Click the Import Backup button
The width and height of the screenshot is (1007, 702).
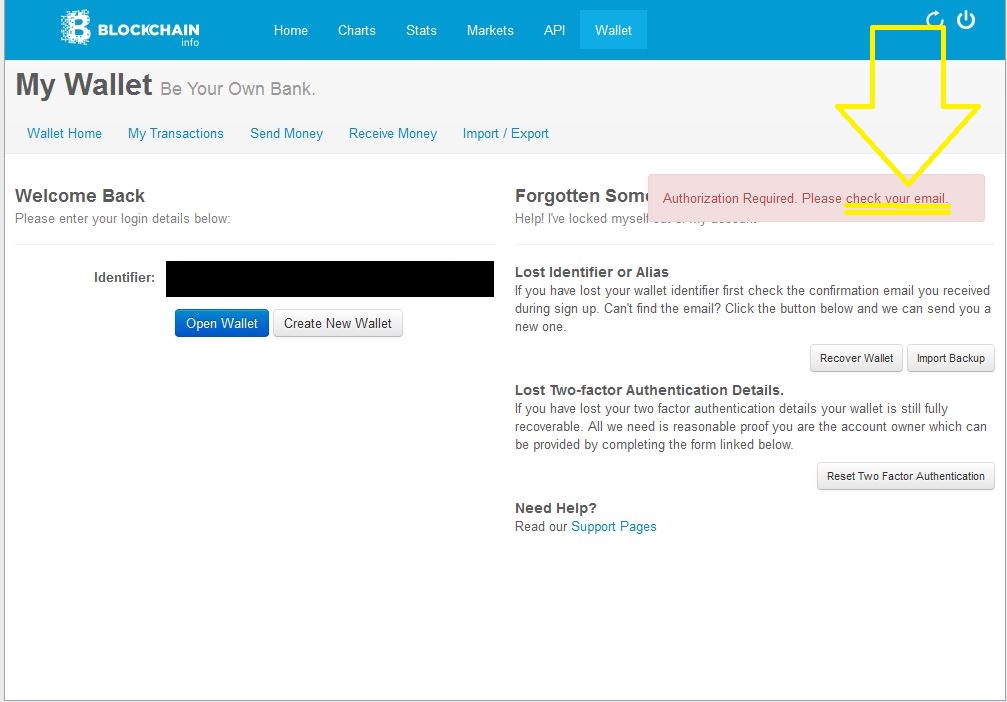coord(950,358)
